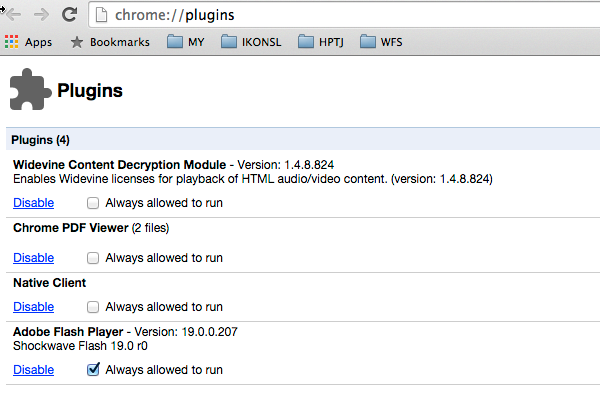The height and width of the screenshot is (407, 600).
Task: Reload the plugins page
Action: (x=69, y=15)
